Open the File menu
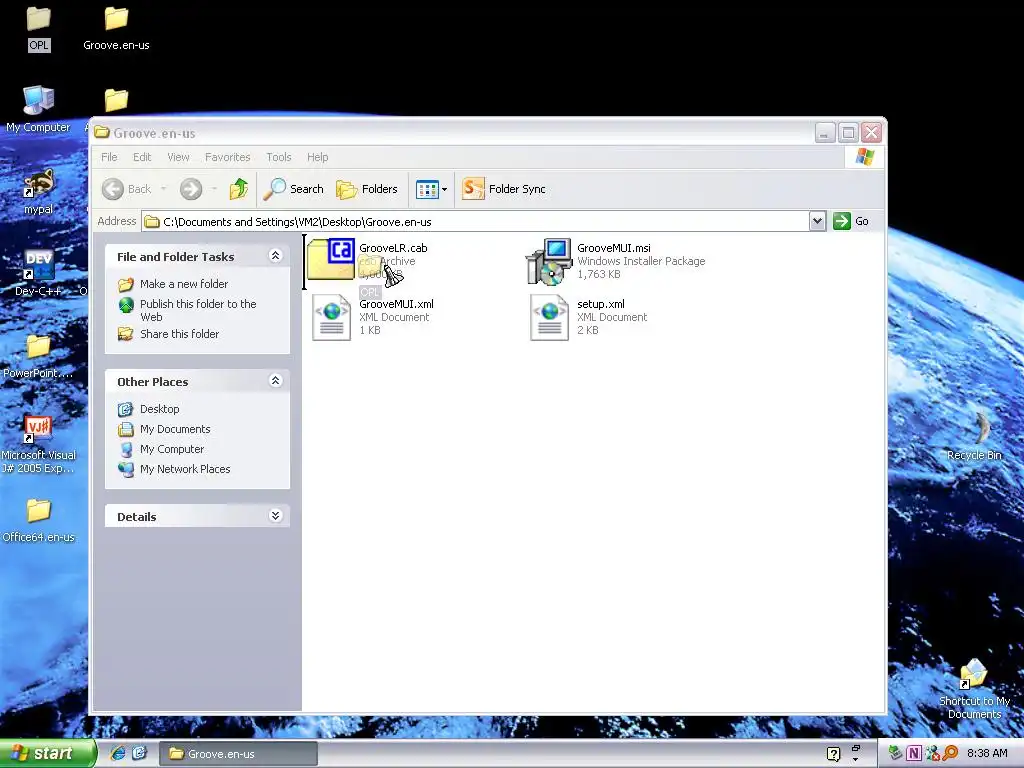Image resolution: width=1024 pixels, height=768 pixels. pyautogui.click(x=109, y=157)
